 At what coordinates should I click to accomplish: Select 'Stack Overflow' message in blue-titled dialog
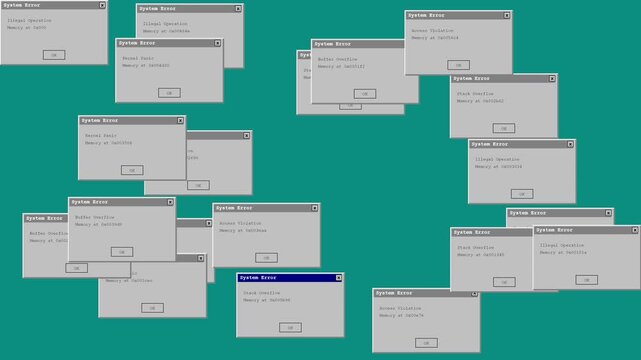pyautogui.click(x=262, y=293)
